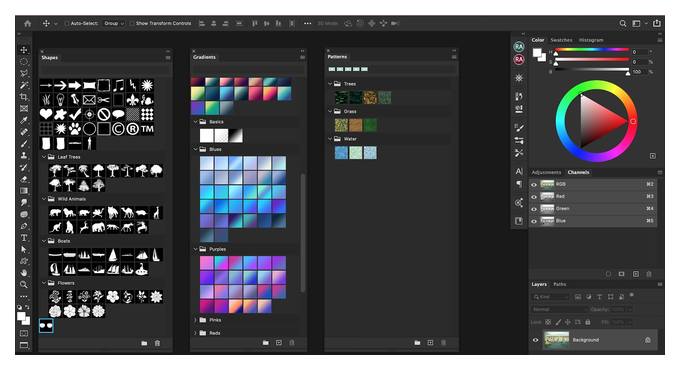Pick the TM trademark shape

147,129
